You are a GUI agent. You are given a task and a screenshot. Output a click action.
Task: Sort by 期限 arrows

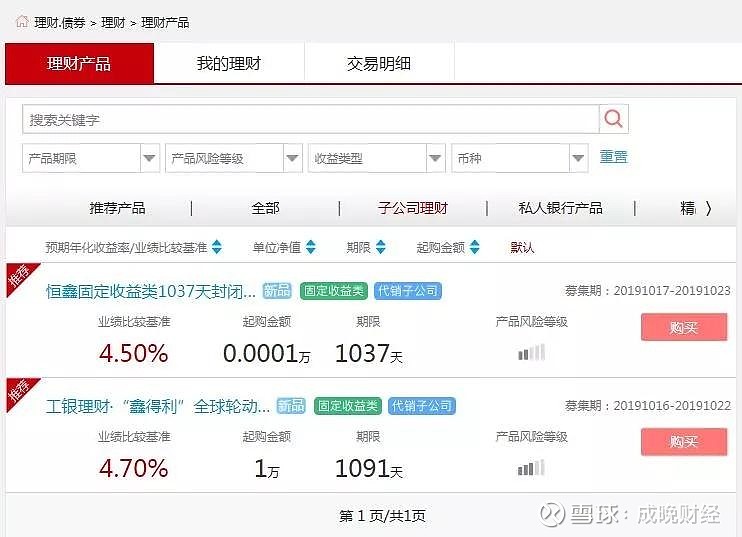pyautogui.click(x=380, y=247)
